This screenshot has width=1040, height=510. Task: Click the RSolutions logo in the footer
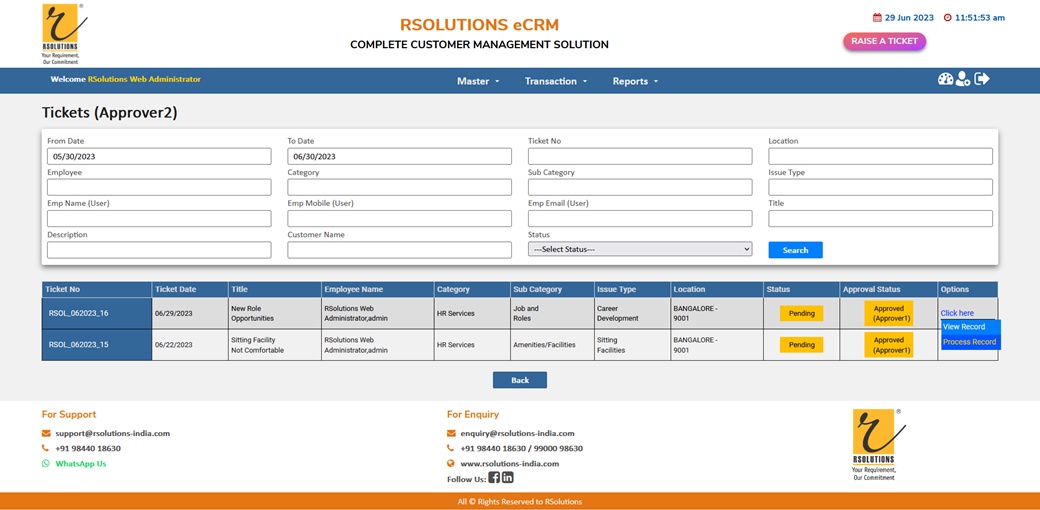874,445
